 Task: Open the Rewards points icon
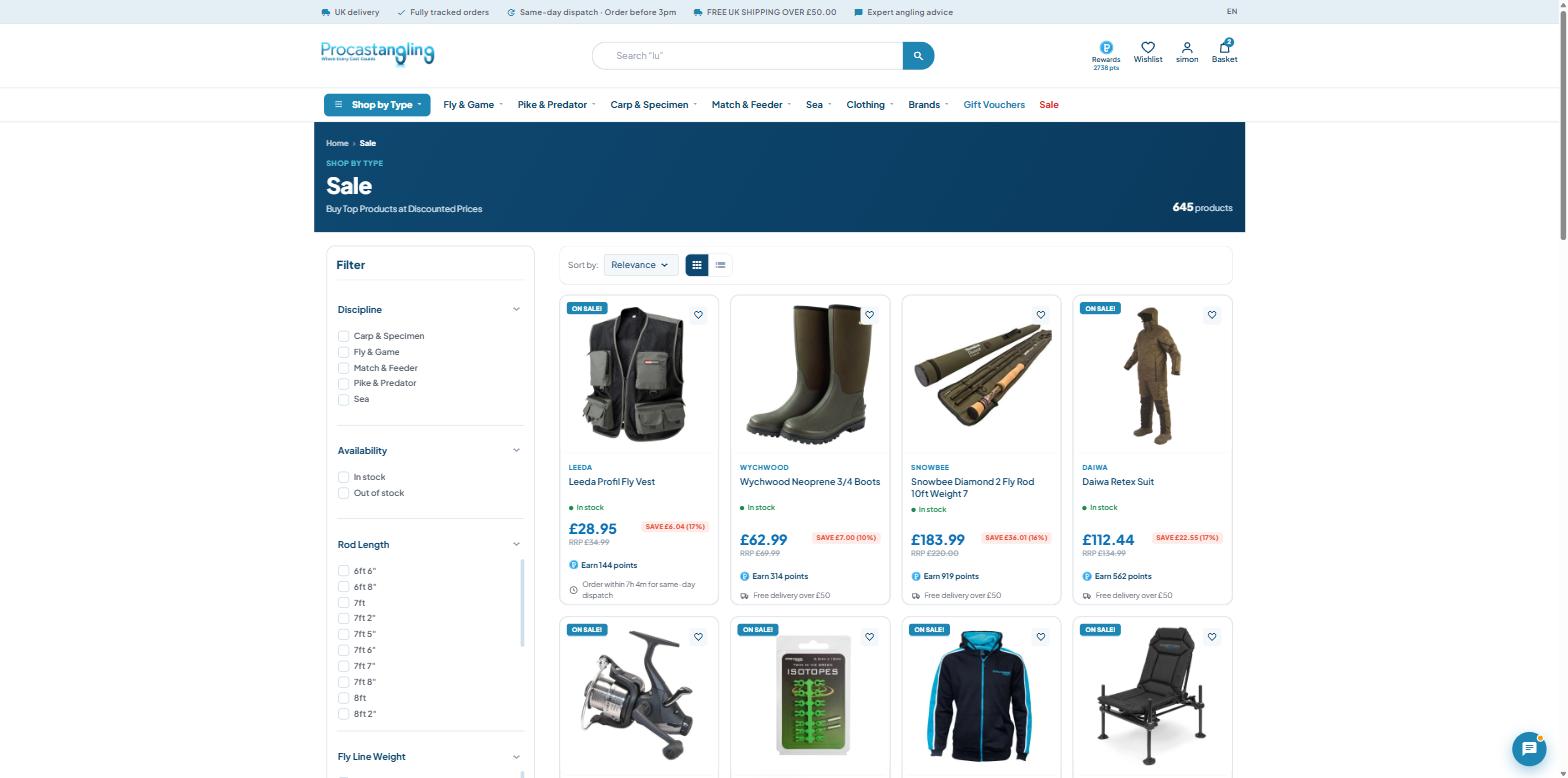(x=1106, y=47)
